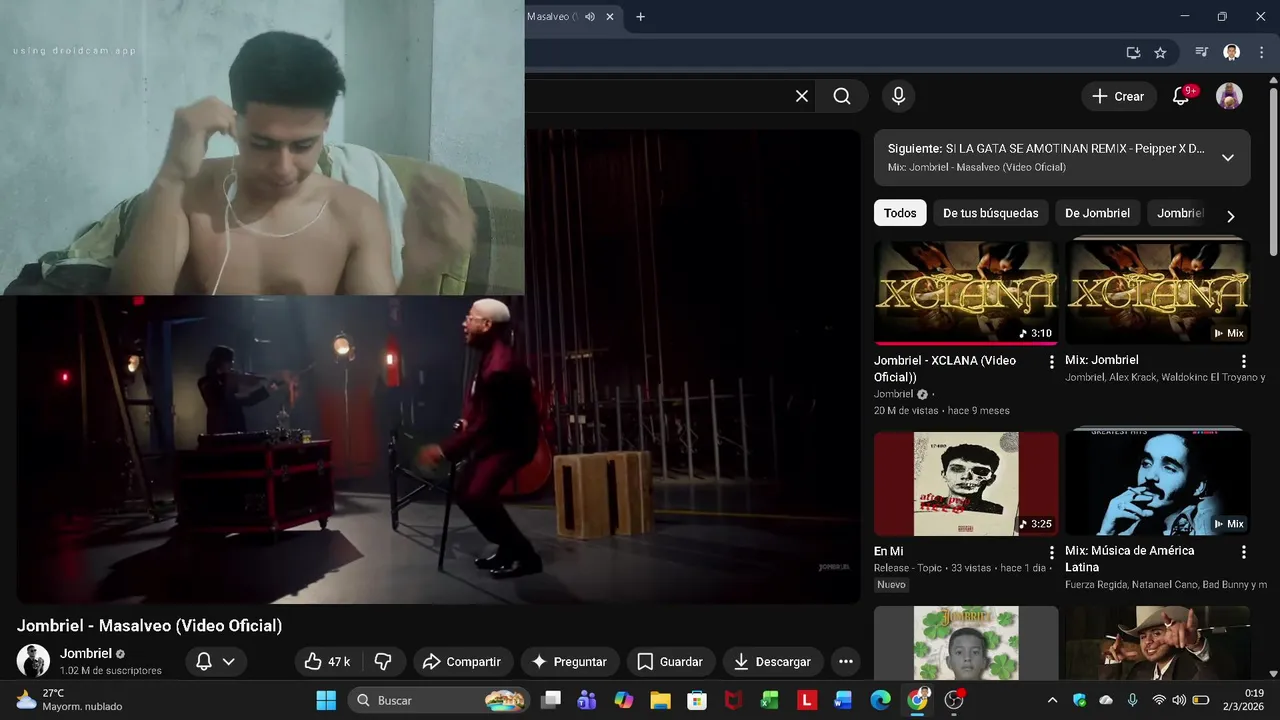Screen dimensions: 1280x720
Task: Open Jombriel - XCLANA (Video Oficial) title
Action: (x=945, y=369)
